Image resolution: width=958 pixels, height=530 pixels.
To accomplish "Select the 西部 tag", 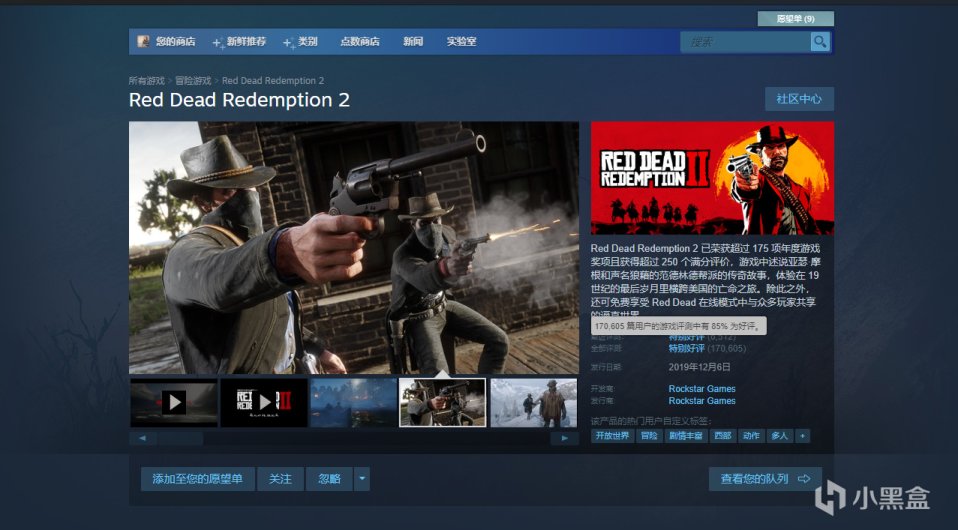I will 722,436.
